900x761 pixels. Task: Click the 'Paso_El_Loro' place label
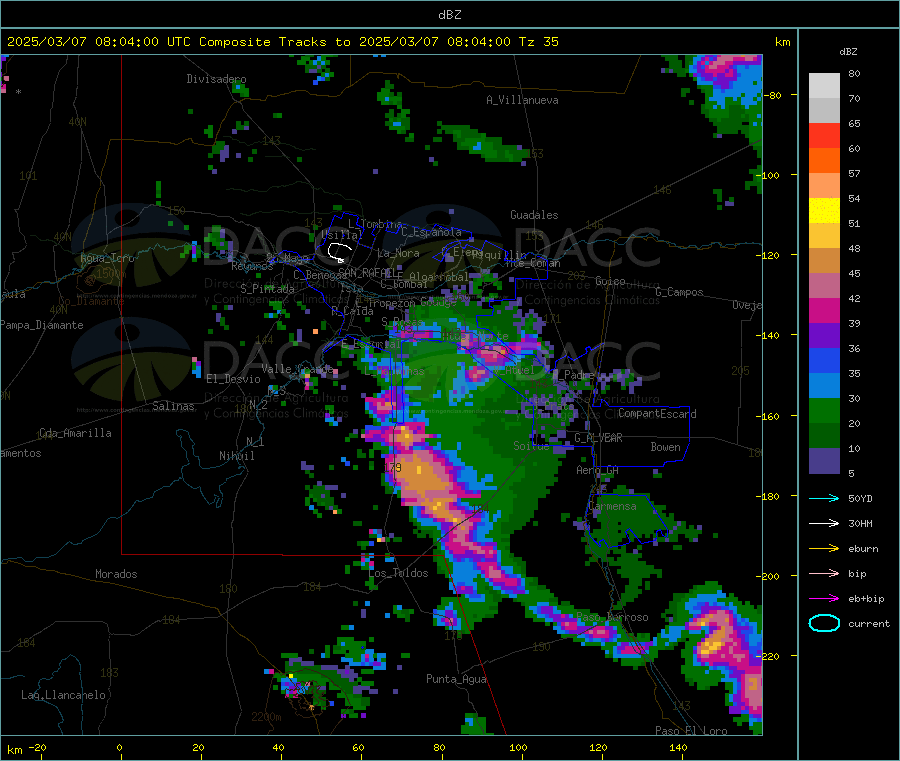[x=691, y=731]
